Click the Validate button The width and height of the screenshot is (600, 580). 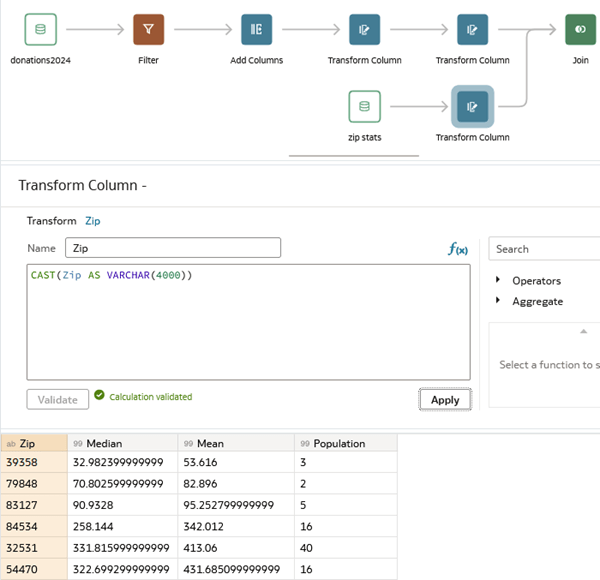(58, 399)
